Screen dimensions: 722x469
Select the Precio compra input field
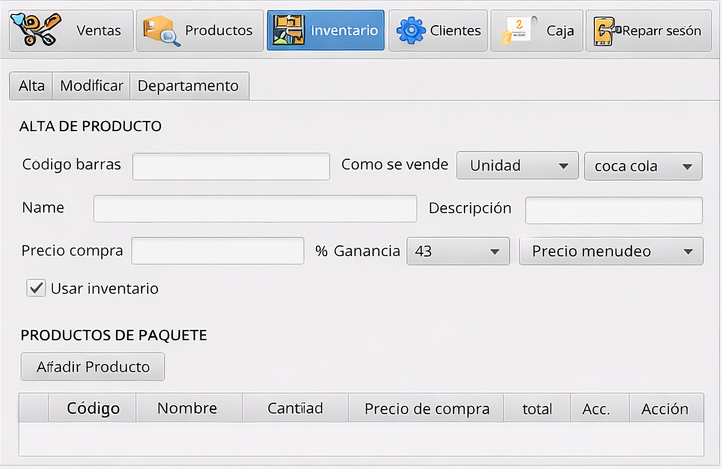217,251
